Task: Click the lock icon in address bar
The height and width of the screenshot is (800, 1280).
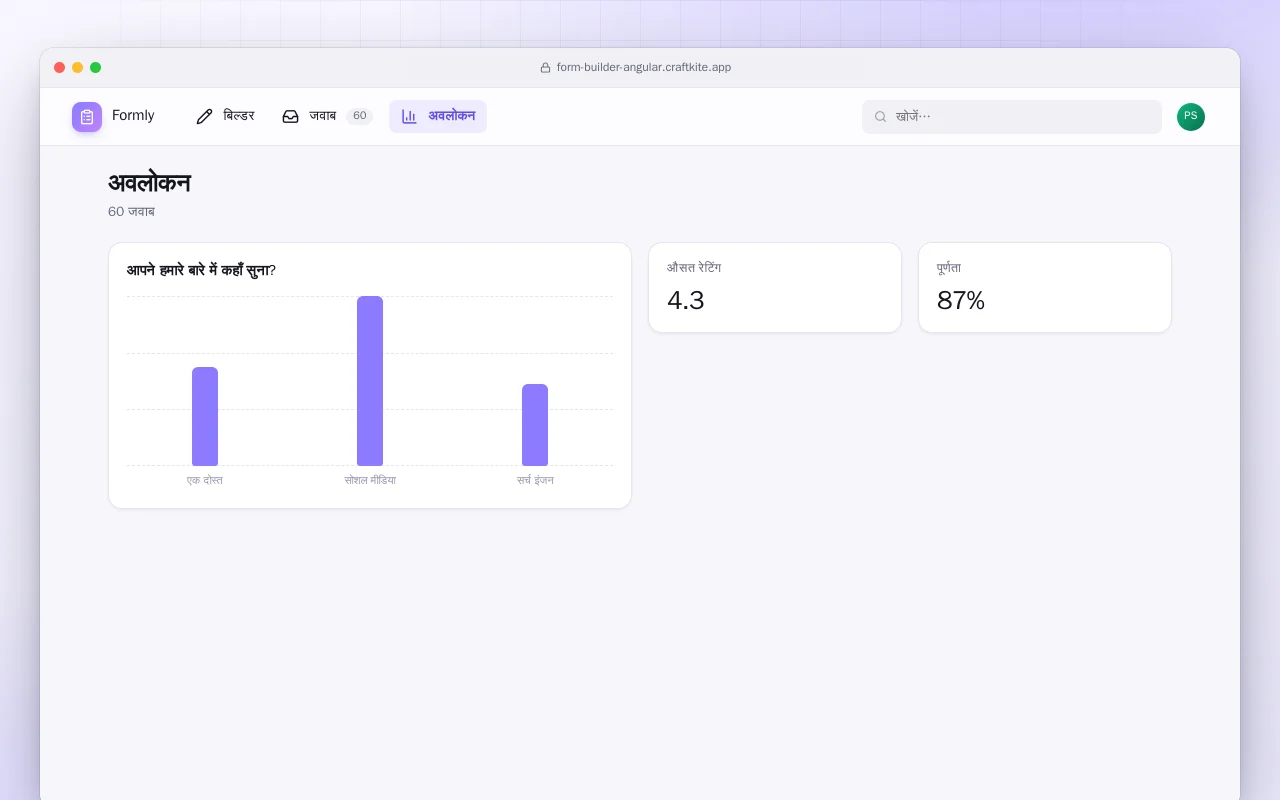Action: click(545, 68)
